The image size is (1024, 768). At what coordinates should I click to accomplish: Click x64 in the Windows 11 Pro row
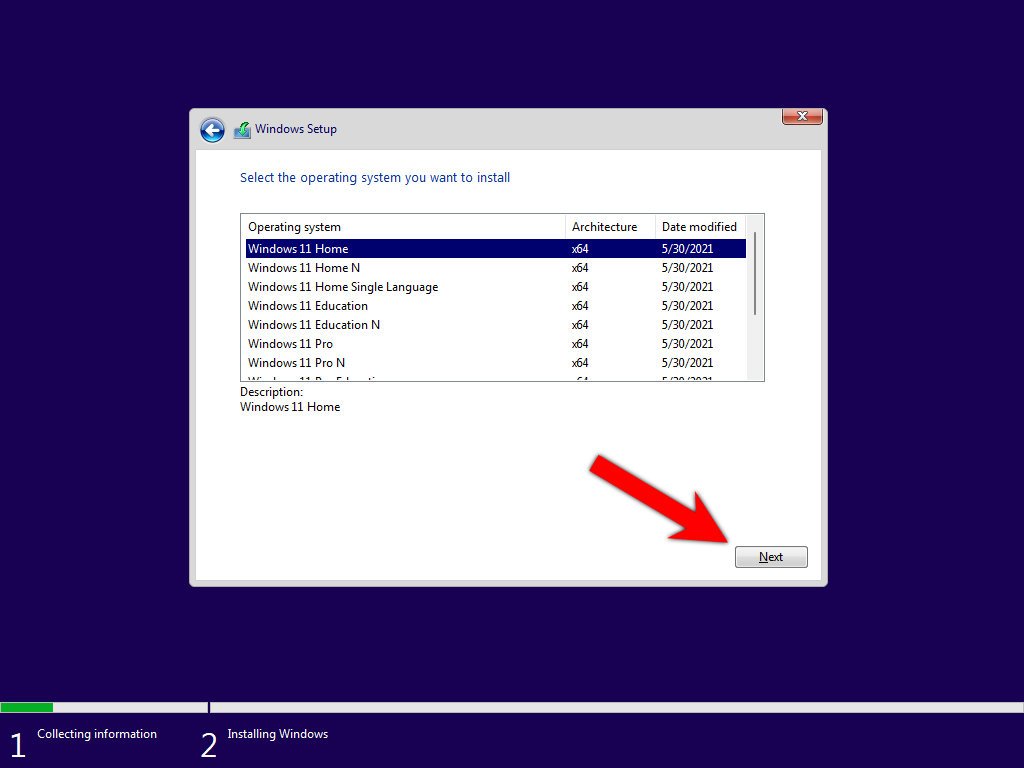(580, 344)
